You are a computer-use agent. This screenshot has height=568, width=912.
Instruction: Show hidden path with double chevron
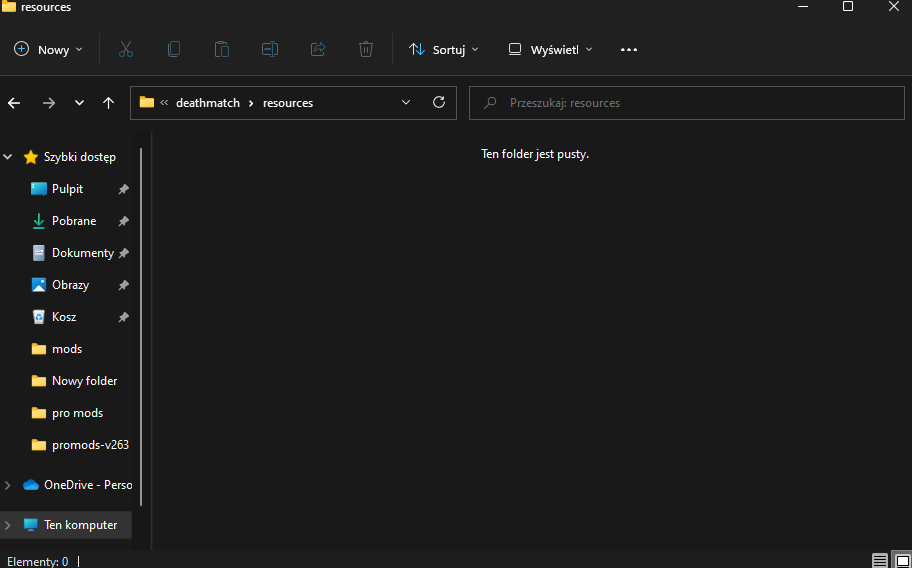[164, 102]
